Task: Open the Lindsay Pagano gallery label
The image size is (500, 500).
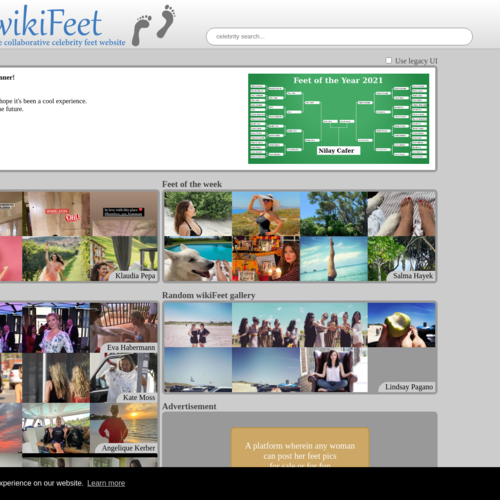Action: (409, 387)
